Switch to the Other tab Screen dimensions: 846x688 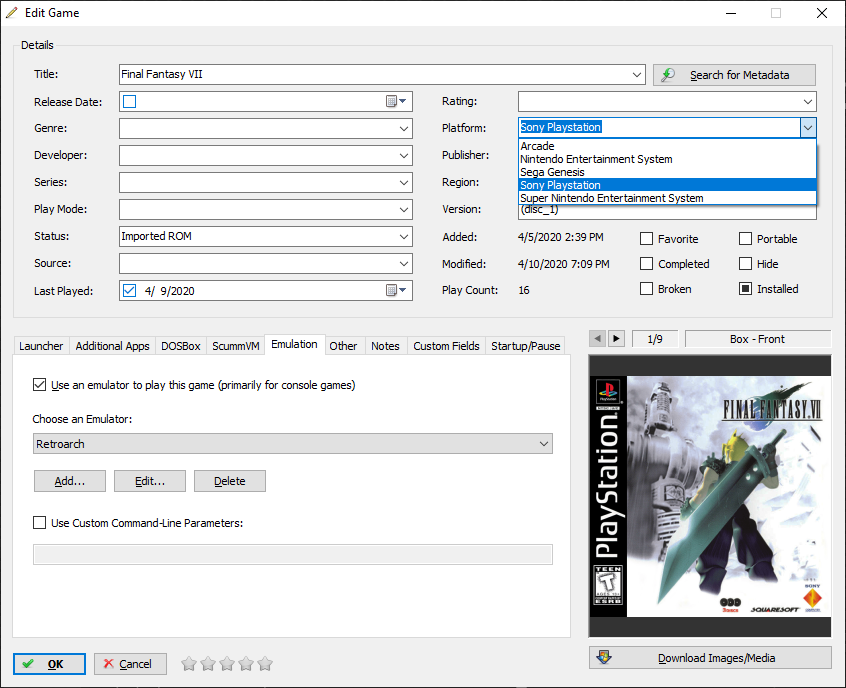[x=343, y=346]
